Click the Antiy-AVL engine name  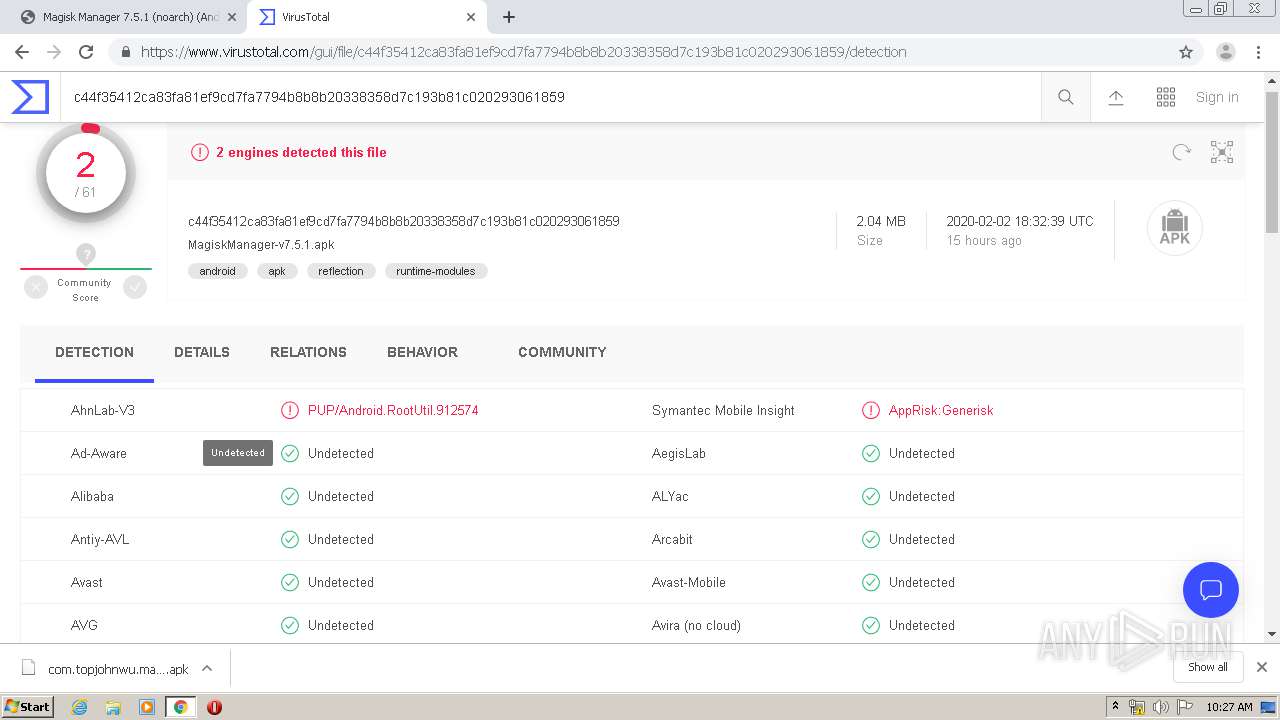100,539
